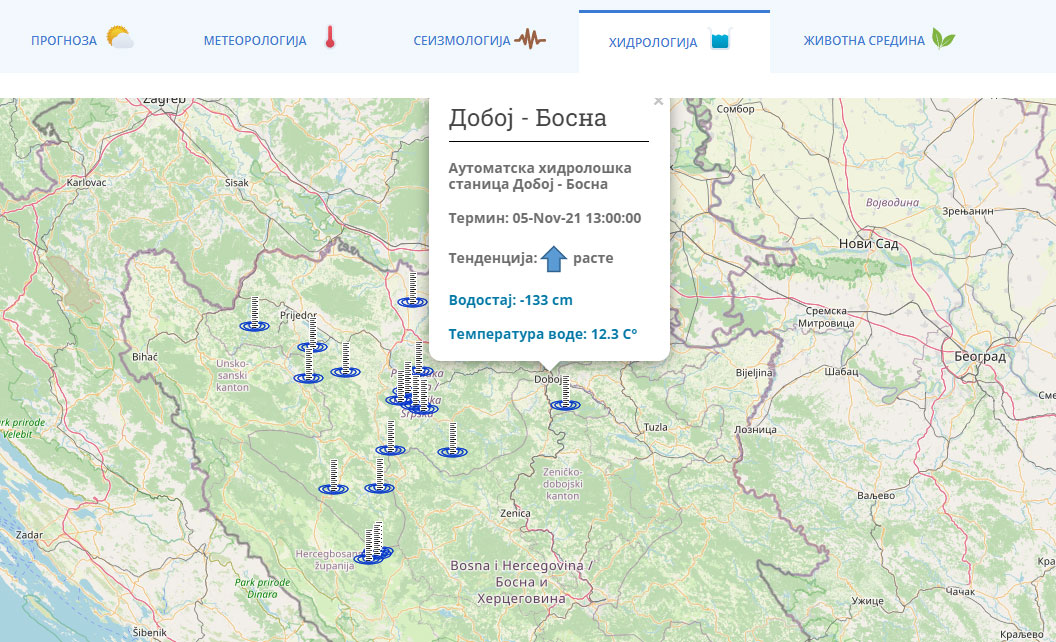This screenshot has width=1056, height=642.
Task: Click the thermometer icon next to Метеорологија
Action: (x=329, y=39)
